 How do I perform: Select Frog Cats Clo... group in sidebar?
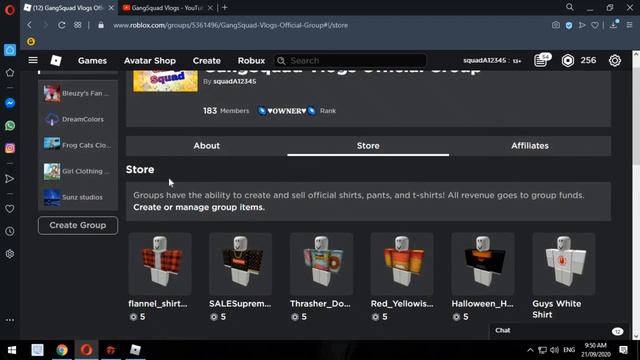(x=78, y=145)
